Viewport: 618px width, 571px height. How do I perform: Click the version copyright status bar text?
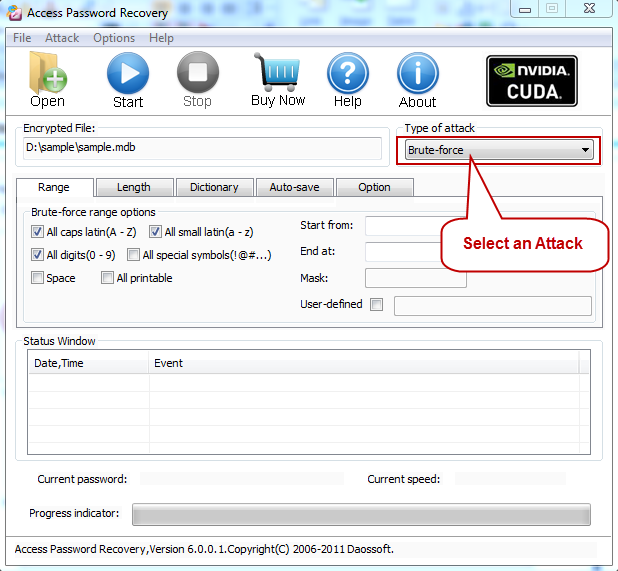click(x=204, y=549)
